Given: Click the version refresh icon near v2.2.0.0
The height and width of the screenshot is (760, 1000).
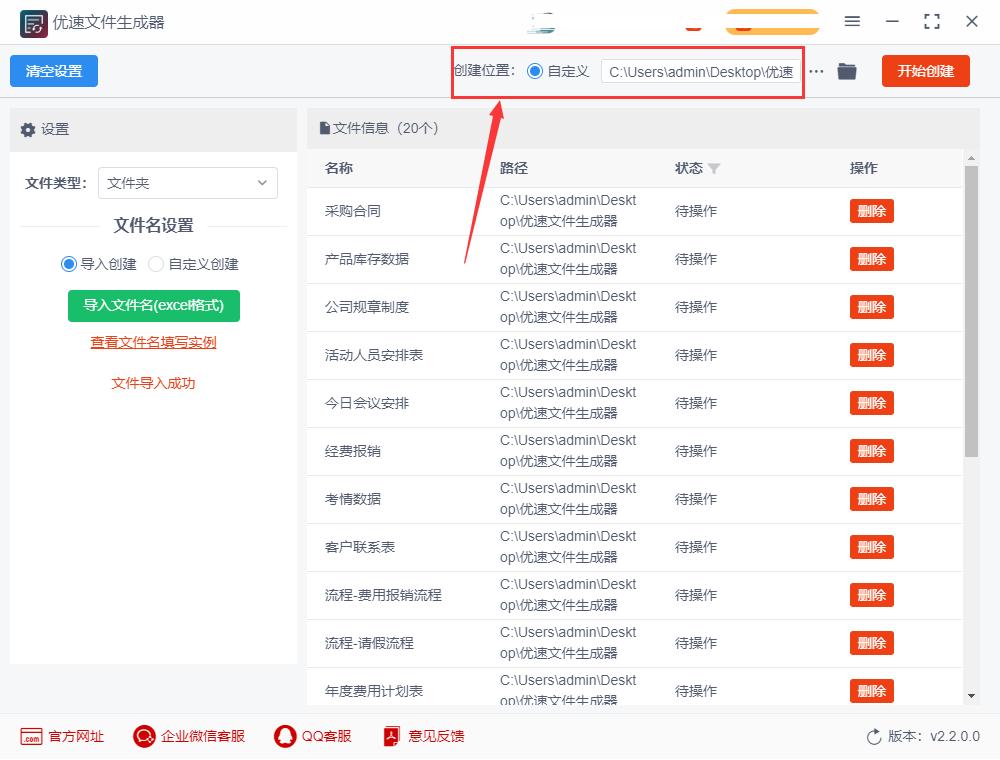Looking at the screenshot, I should pos(872,736).
